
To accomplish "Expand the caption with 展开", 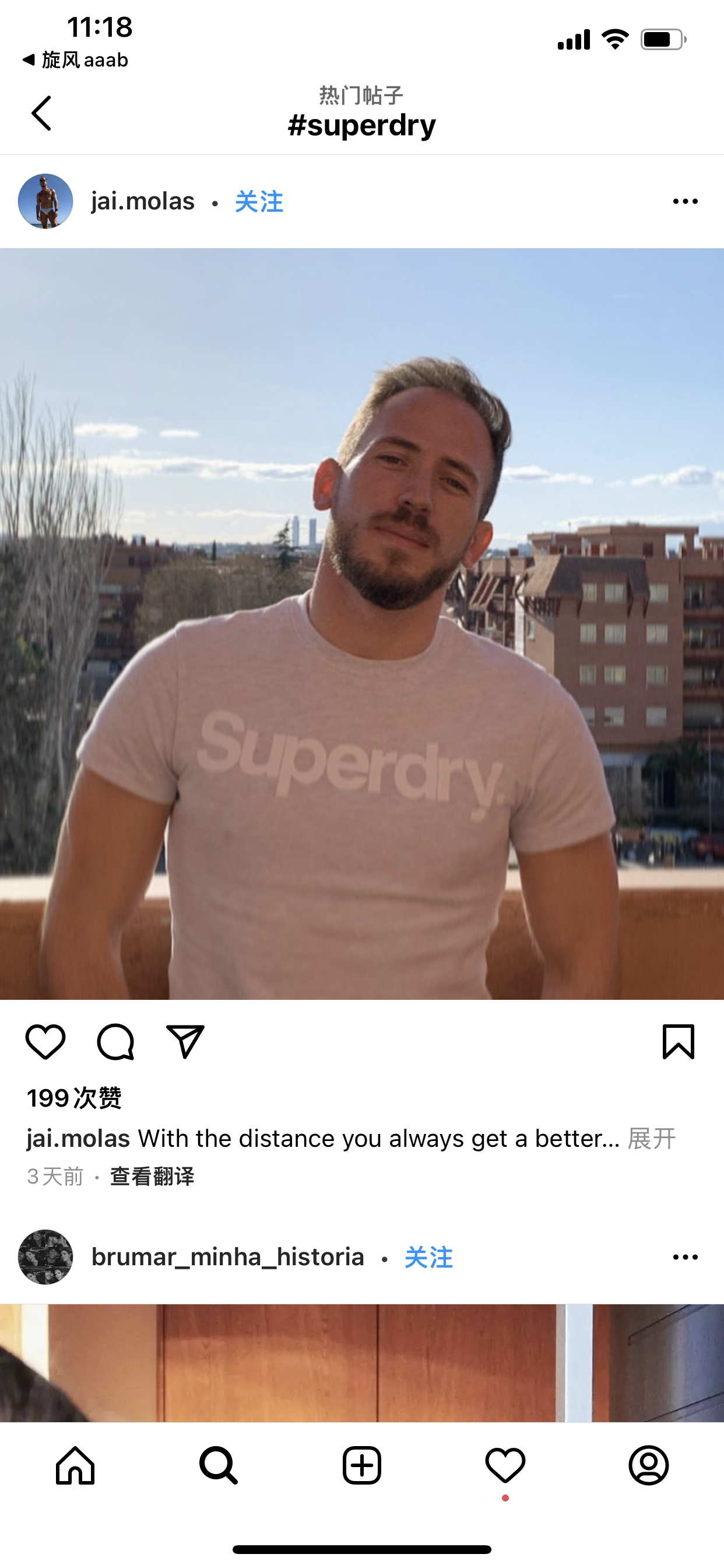I will (x=652, y=1138).
